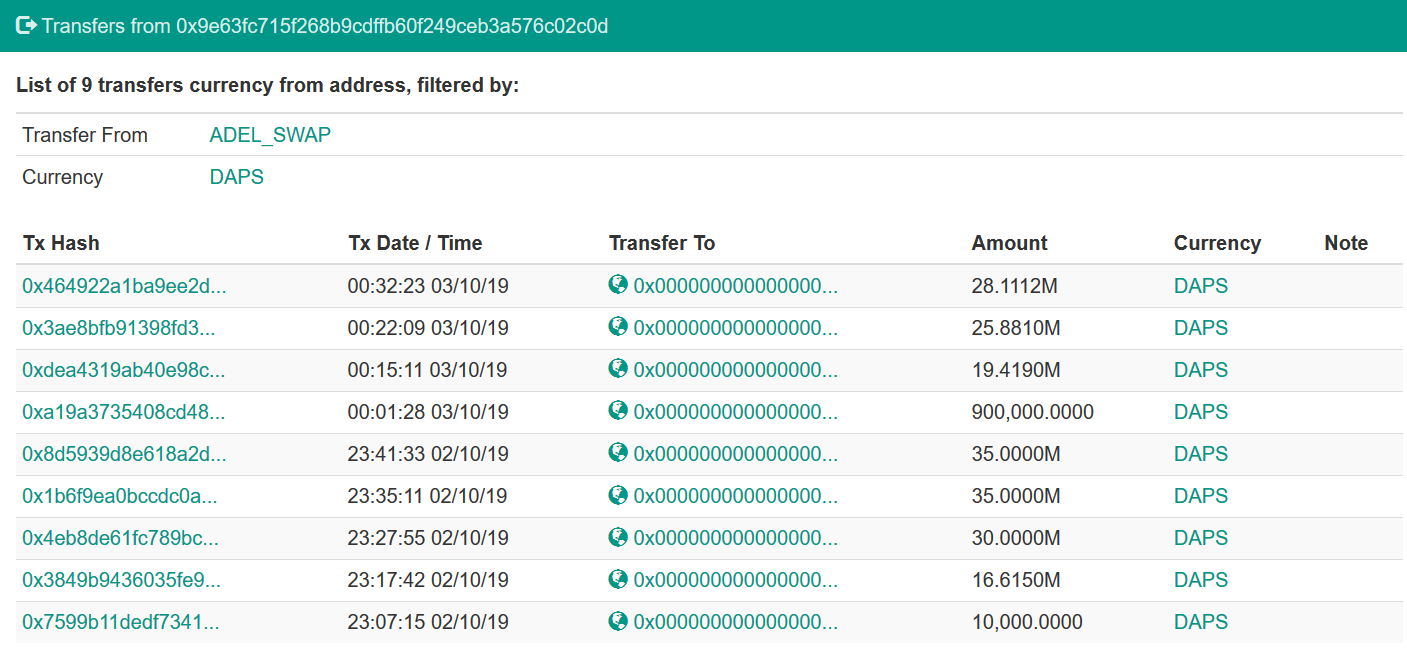This screenshot has height=654, width=1407.
Task: Open the ADEL_SWAP transfer-from link
Action: [x=270, y=135]
